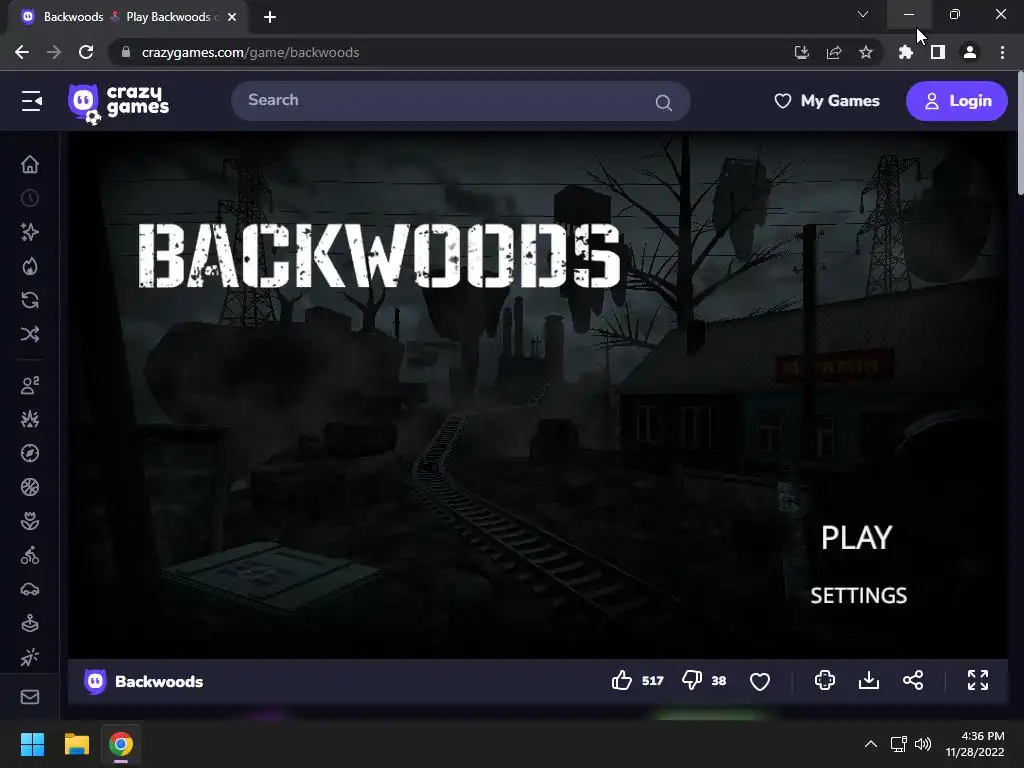Open Bike games icon in sidebar
This screenshot has width=1024, height=768.
30,556
